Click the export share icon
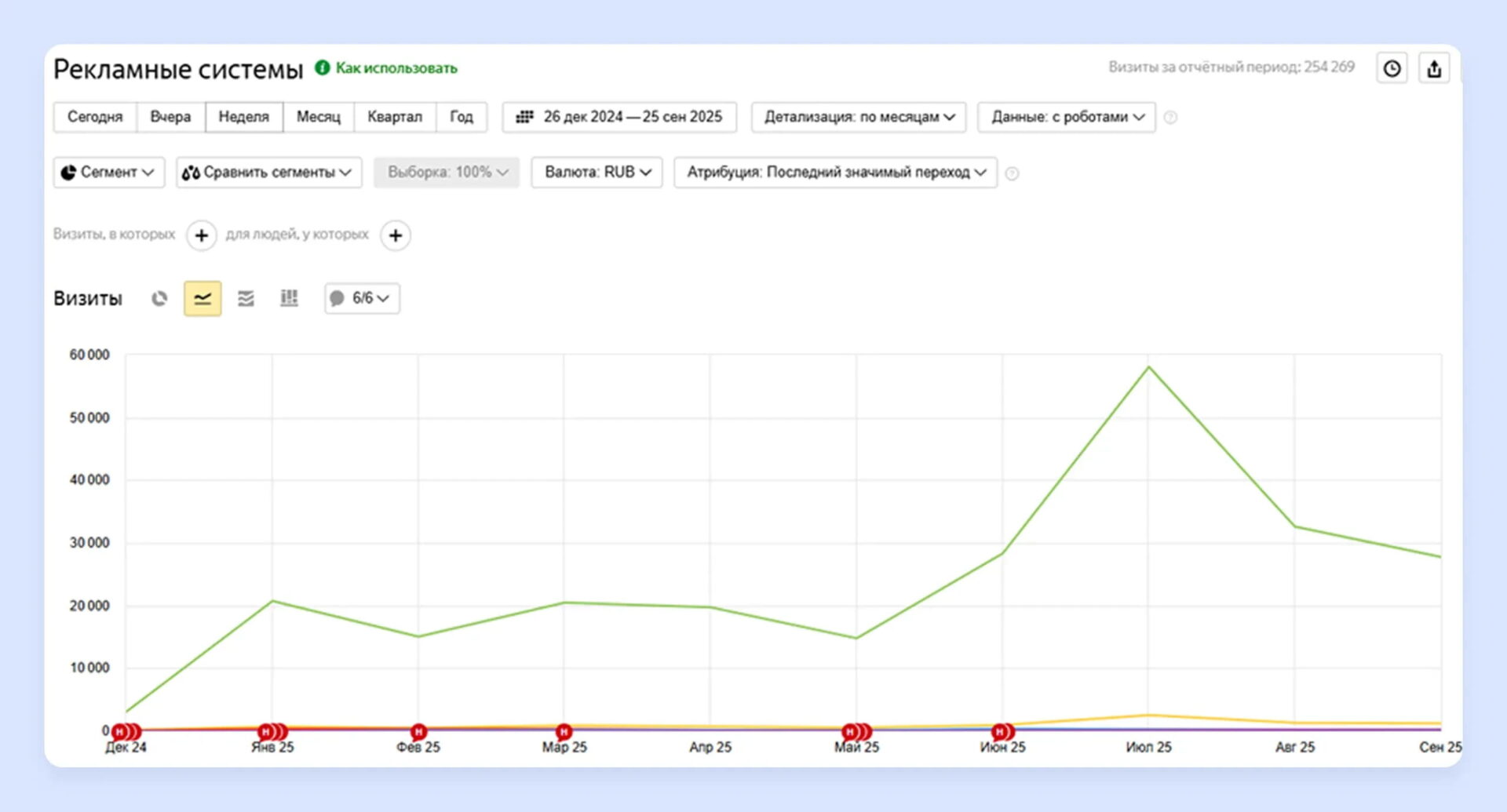Image resolution: width=1507 pixels, height=812 pixels. 1434,69
